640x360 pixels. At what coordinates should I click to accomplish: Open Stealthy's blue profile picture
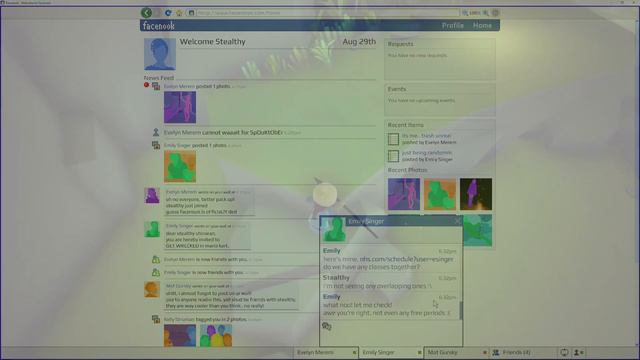(x=160, y=54)
